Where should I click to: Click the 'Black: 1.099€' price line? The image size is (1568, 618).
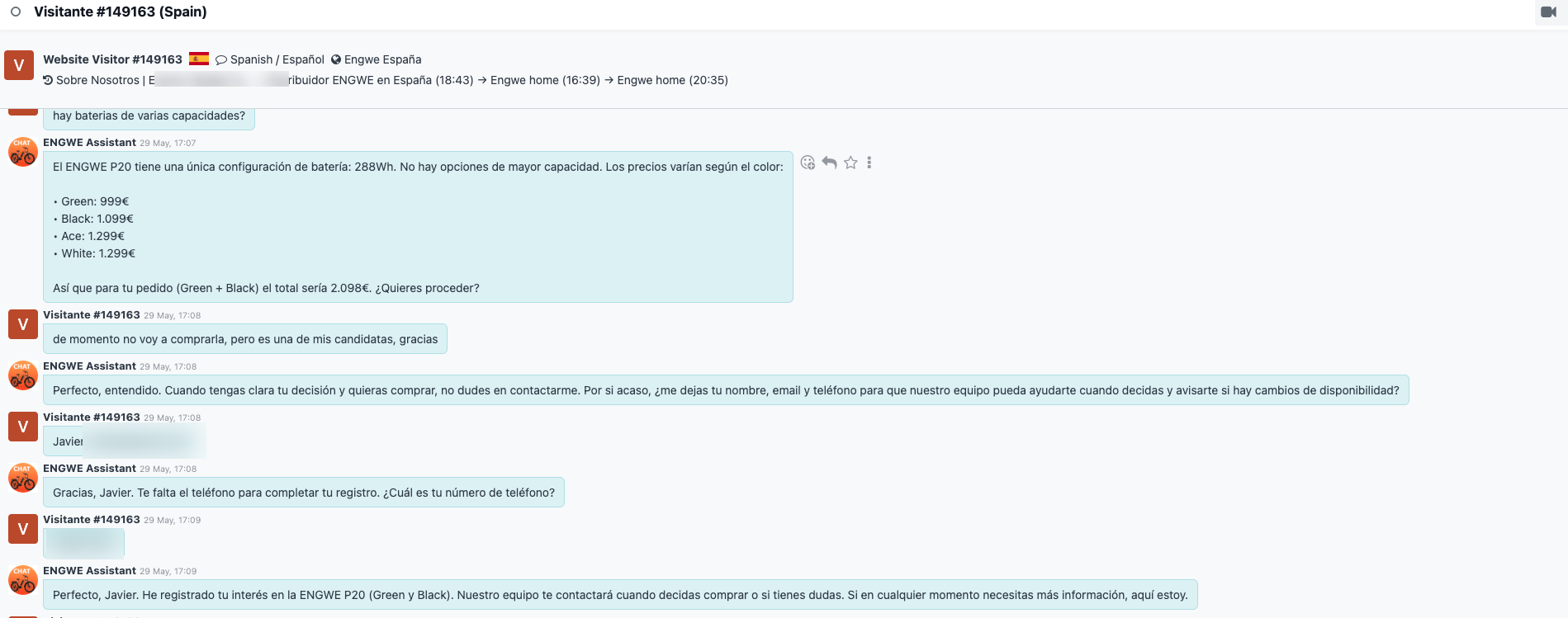pos(97,219)
